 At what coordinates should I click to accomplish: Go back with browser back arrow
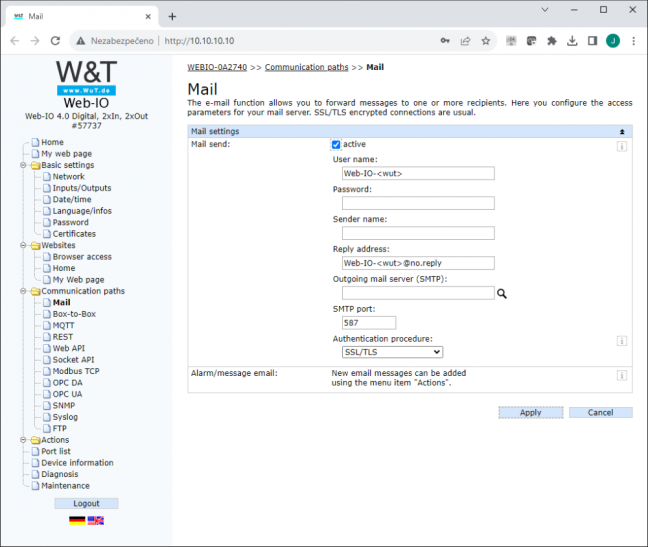click(15, 40)
